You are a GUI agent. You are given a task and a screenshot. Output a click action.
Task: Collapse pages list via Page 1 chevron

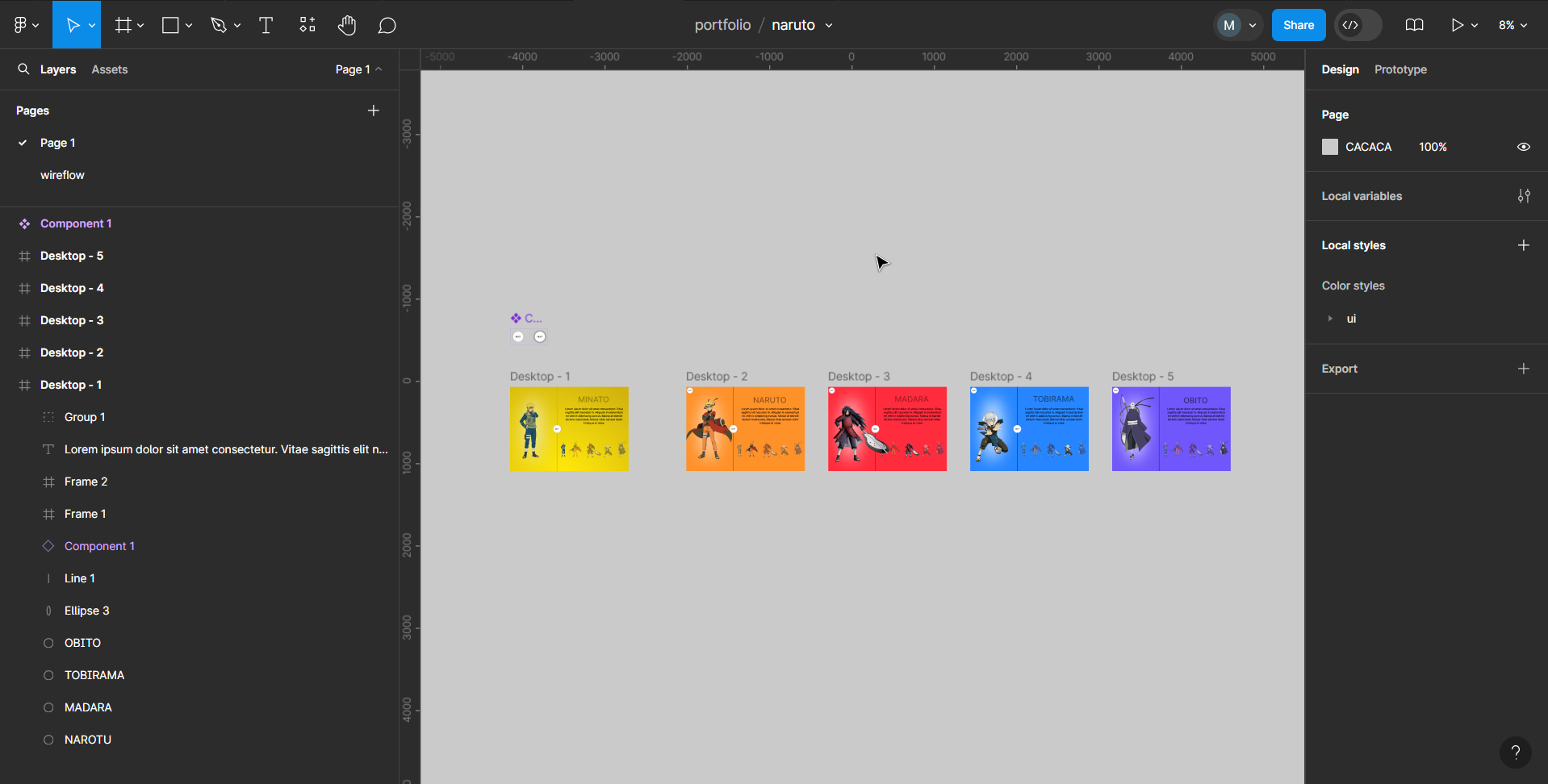pos(359,69)
